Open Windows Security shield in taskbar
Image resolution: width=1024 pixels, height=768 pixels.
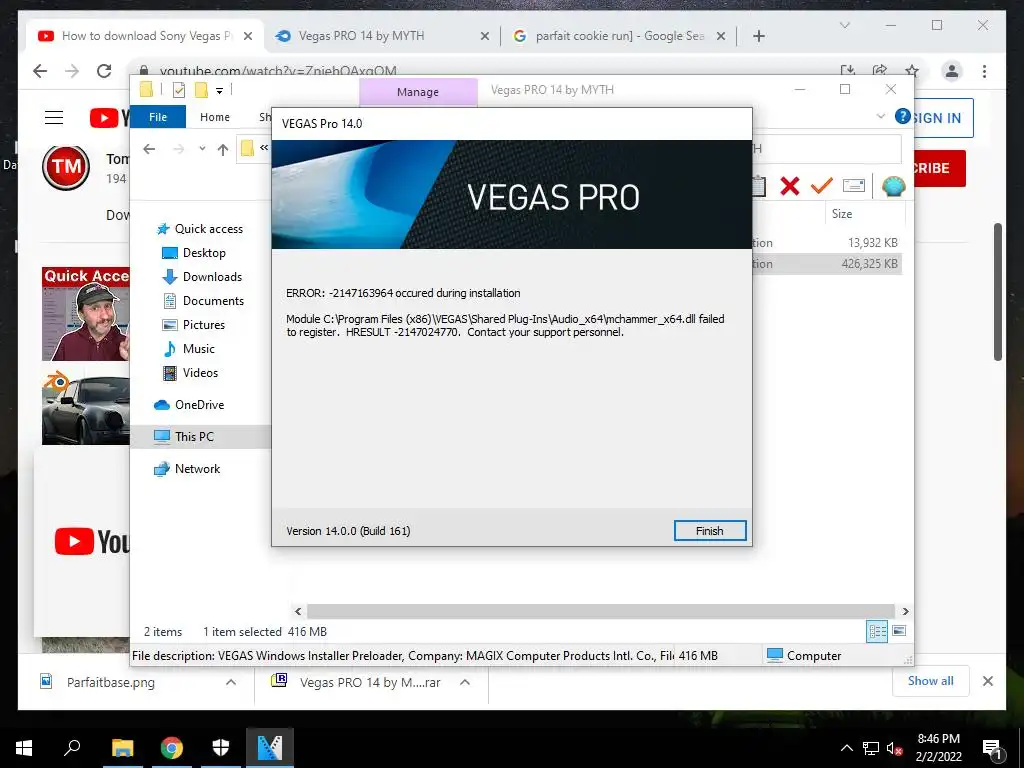click(x=221, y=748)
